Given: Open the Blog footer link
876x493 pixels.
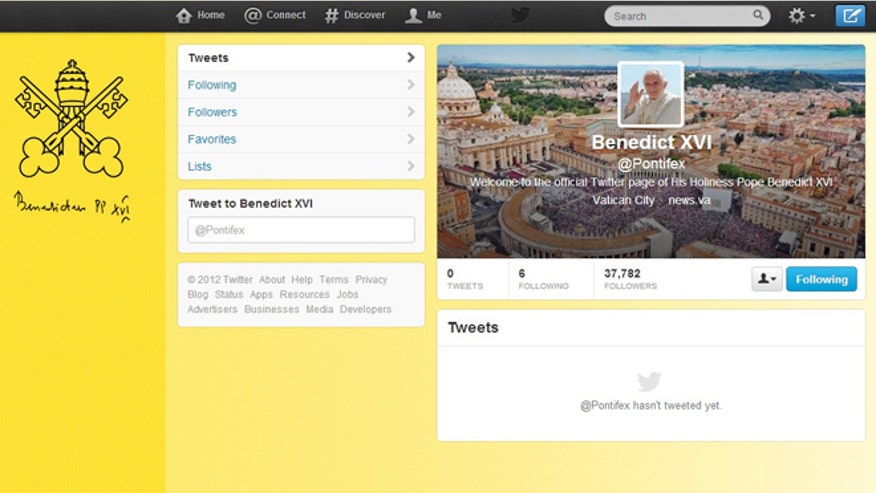Looking at the screenshot, I should point(198,295).
